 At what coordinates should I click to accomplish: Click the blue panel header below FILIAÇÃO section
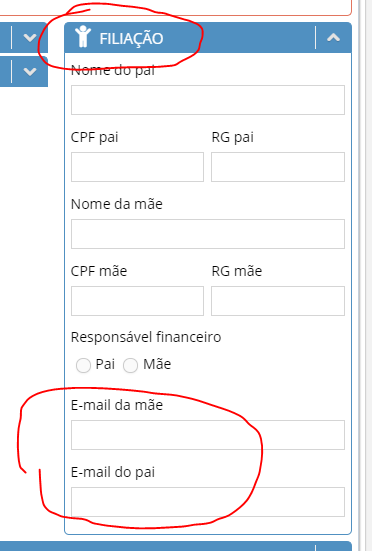coord(208,546)
